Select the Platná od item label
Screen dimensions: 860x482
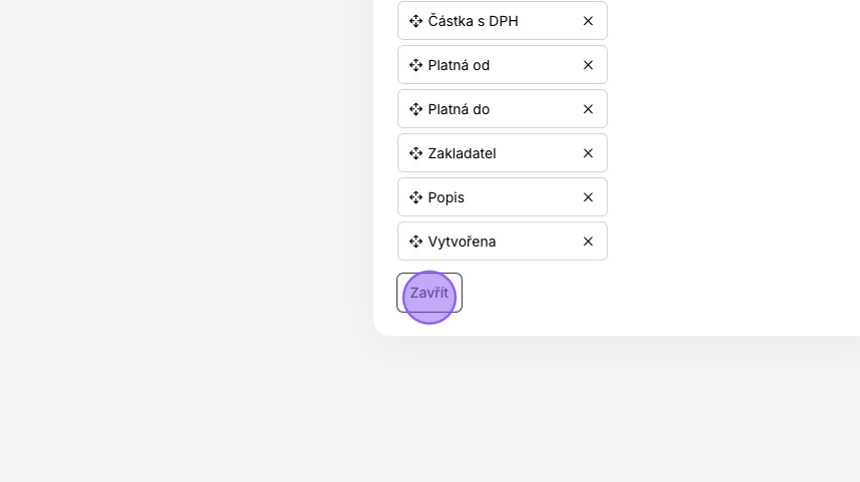[x=459, y=65]
